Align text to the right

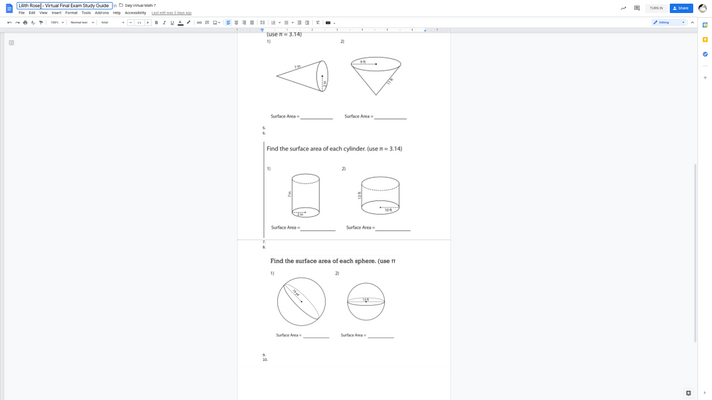point(244,23)
